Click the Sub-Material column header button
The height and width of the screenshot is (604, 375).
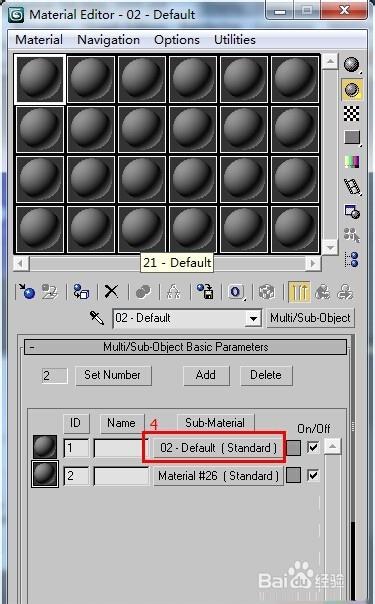click(x=215, y=423)
